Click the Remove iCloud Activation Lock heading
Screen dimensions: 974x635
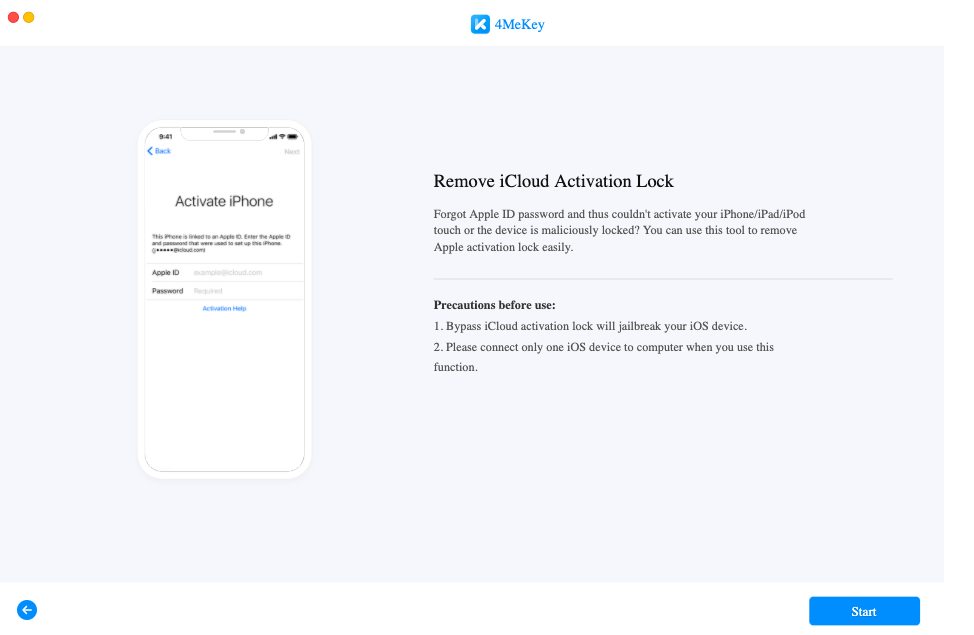pyautogui.click(x=553, y=181)
